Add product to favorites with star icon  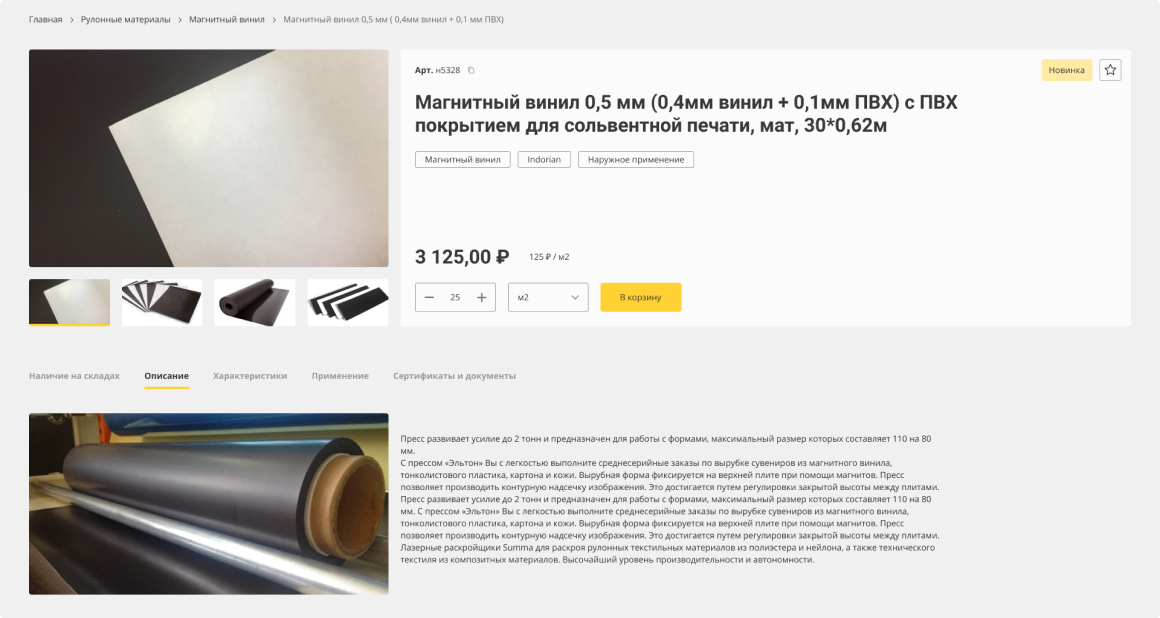click(1110, 70)
